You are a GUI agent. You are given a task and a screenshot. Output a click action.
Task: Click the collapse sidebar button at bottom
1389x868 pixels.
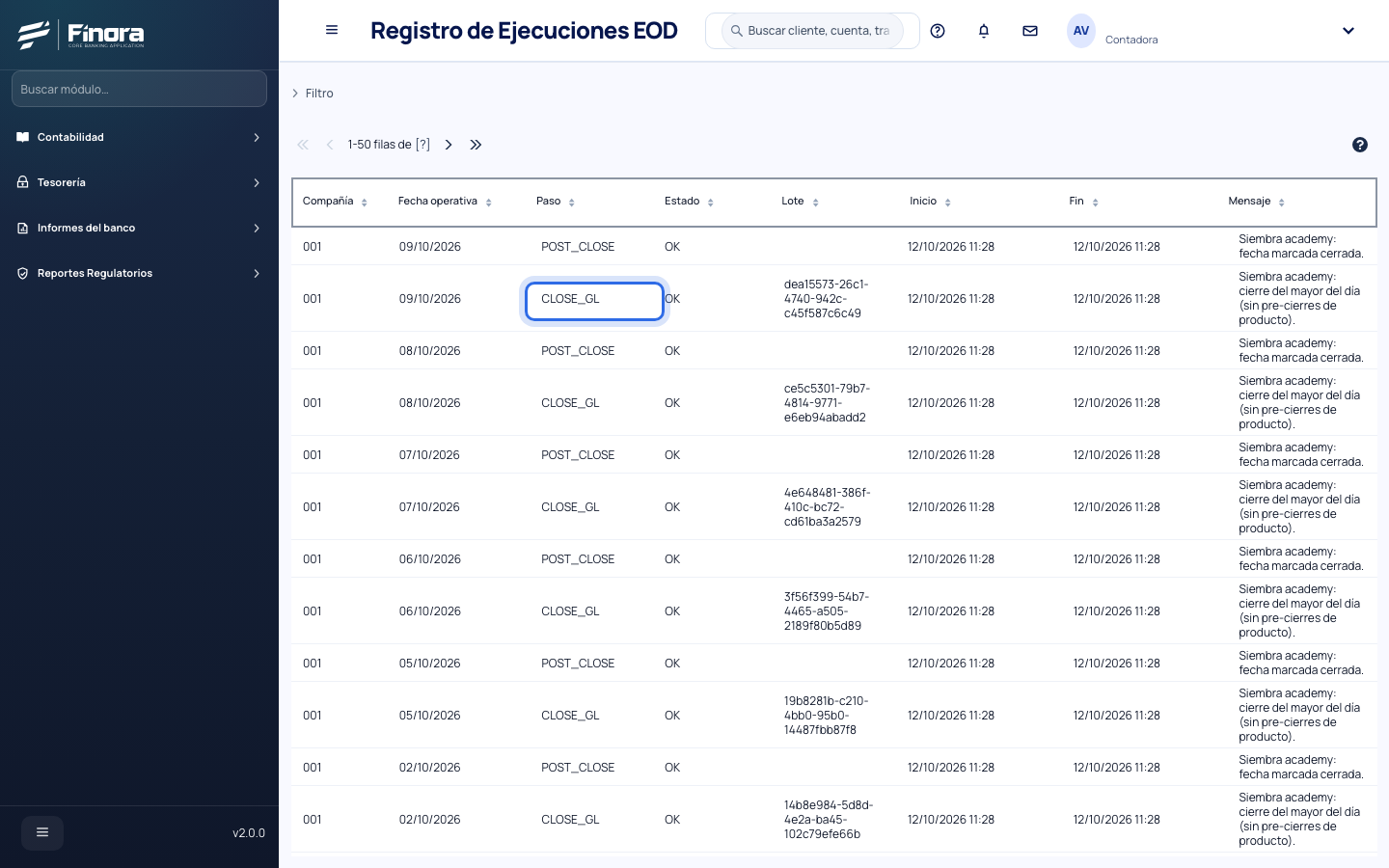point(42,832)
